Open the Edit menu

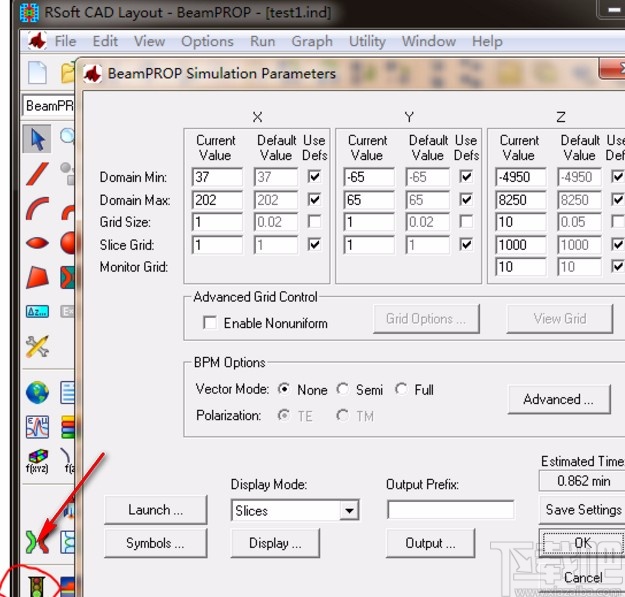click(105, 41)
